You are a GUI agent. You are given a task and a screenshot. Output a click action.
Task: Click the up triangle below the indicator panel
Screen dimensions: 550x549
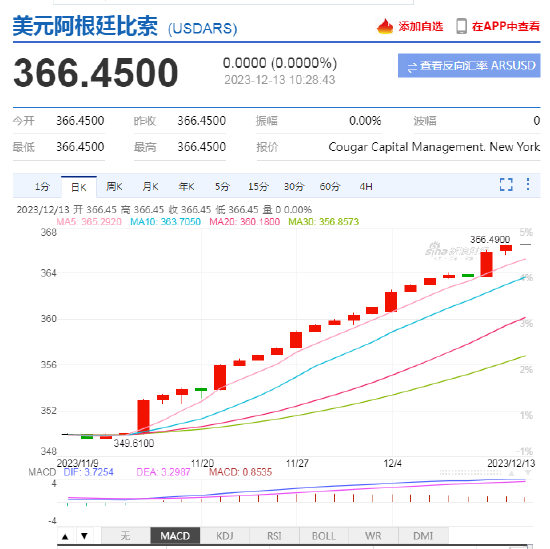(65, 536)
